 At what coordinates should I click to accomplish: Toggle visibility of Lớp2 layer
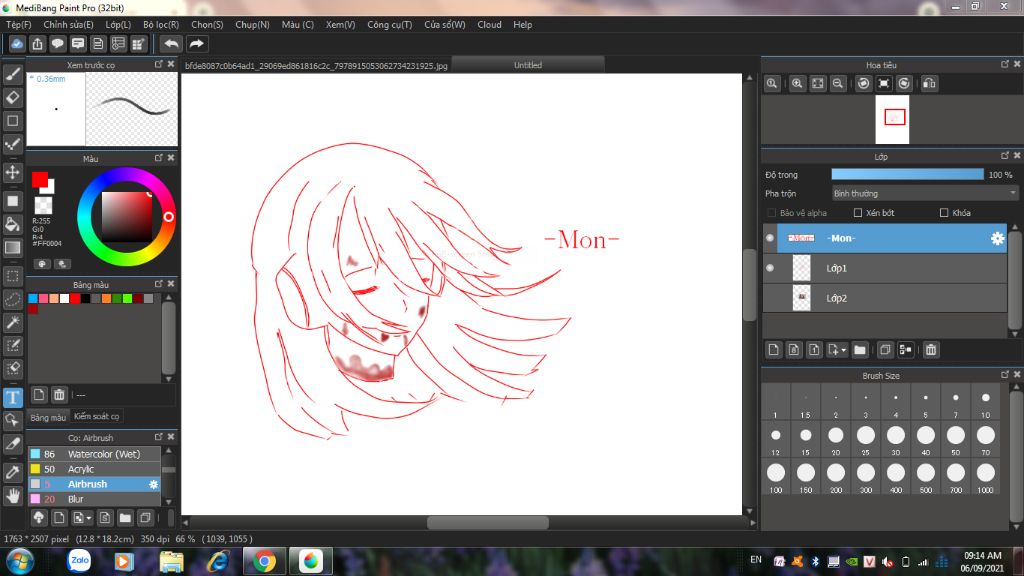click(770, 298)
